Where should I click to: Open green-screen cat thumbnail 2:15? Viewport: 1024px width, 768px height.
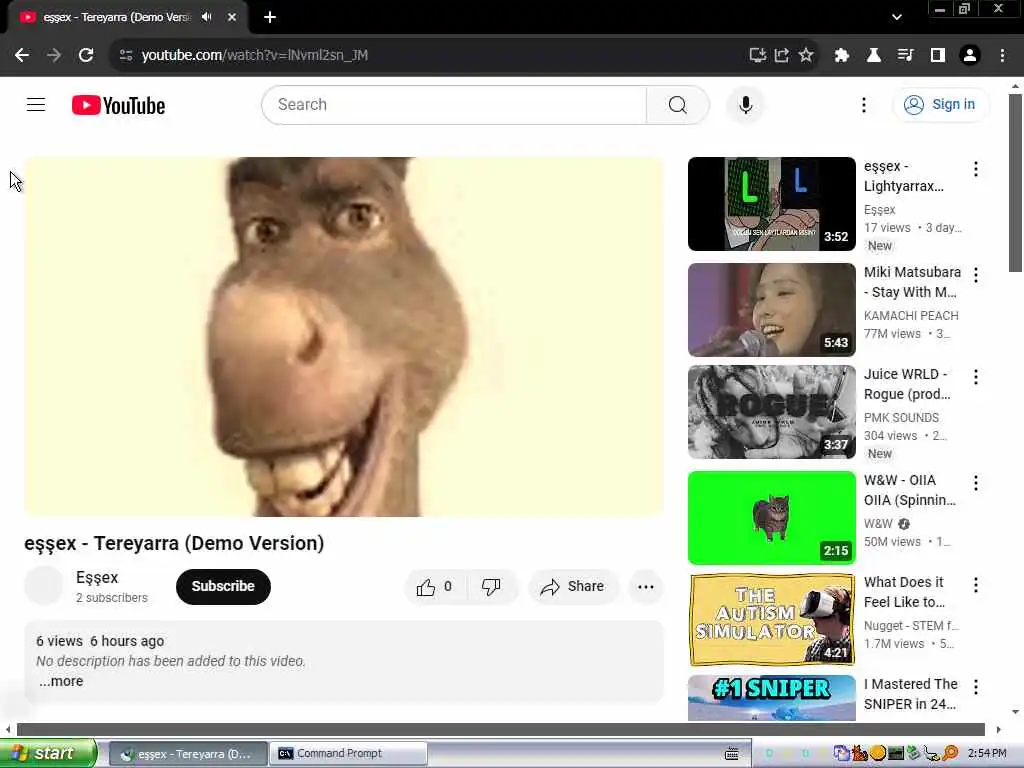tap(771, 518)
